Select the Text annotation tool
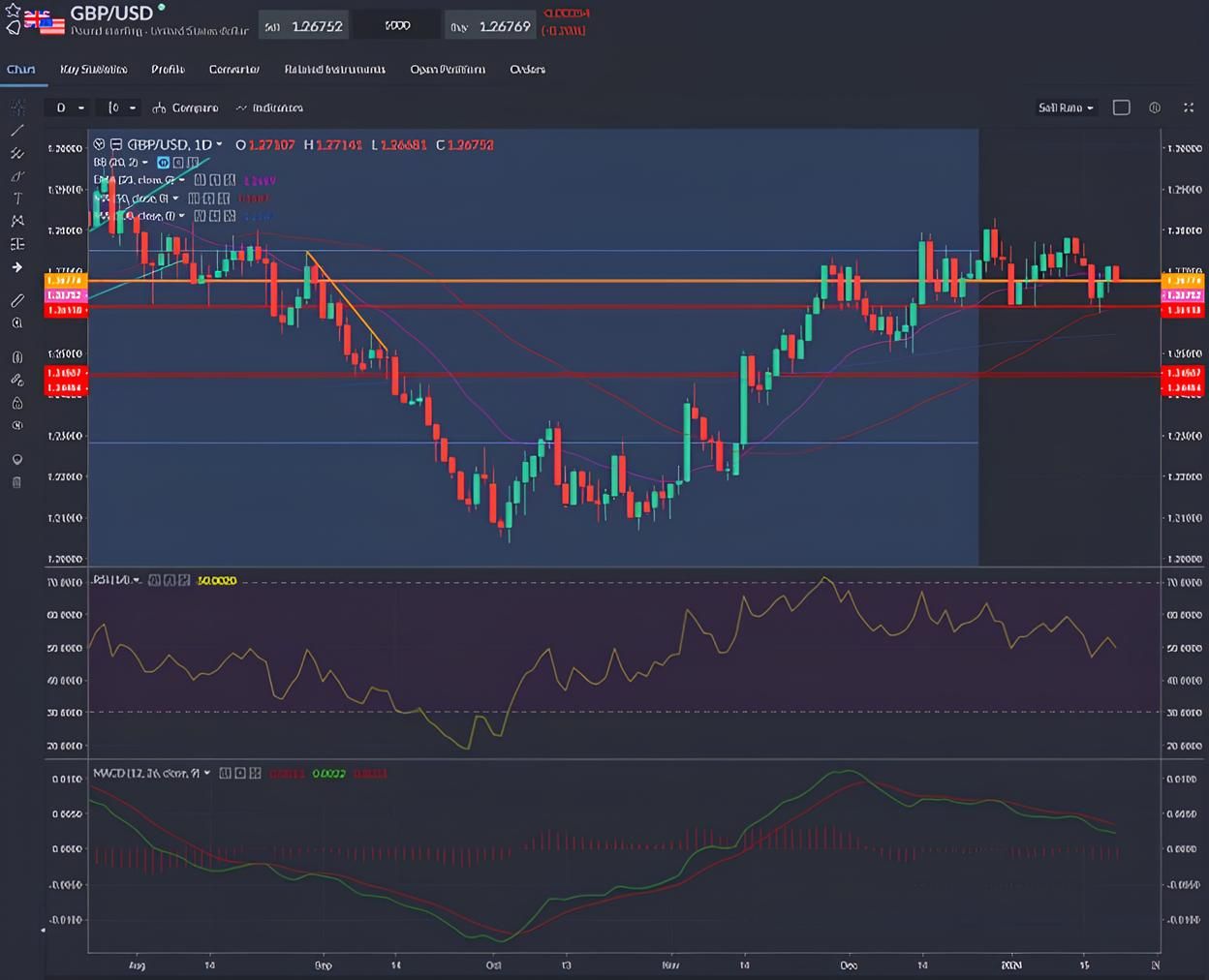Image resolution: width=1209 pixels, height=980 pixels. 16,198
